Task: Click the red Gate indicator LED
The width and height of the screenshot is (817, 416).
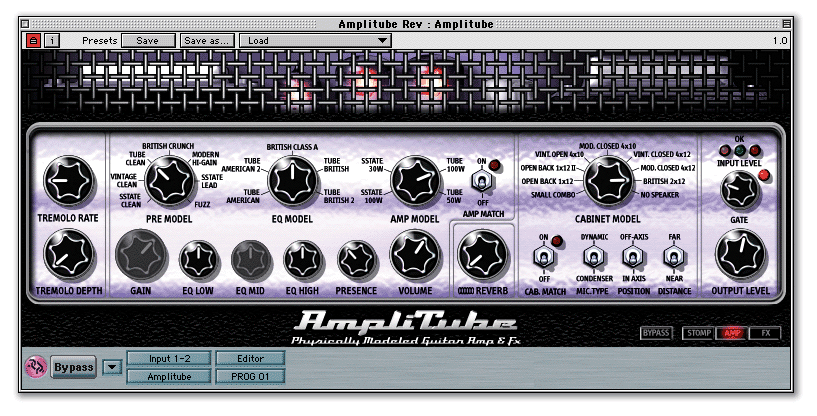Action: 764,175
